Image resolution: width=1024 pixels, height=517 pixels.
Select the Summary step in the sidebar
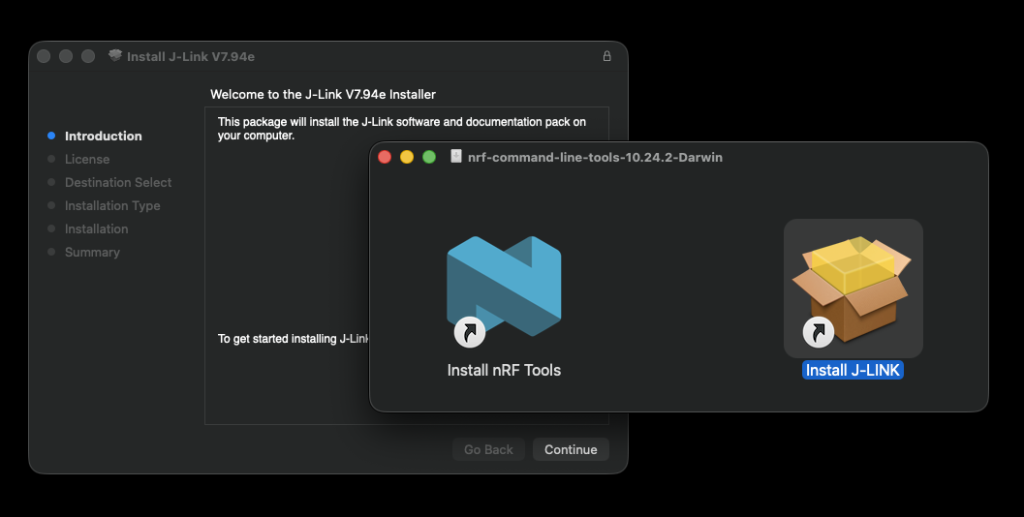(x=92, y=252)
